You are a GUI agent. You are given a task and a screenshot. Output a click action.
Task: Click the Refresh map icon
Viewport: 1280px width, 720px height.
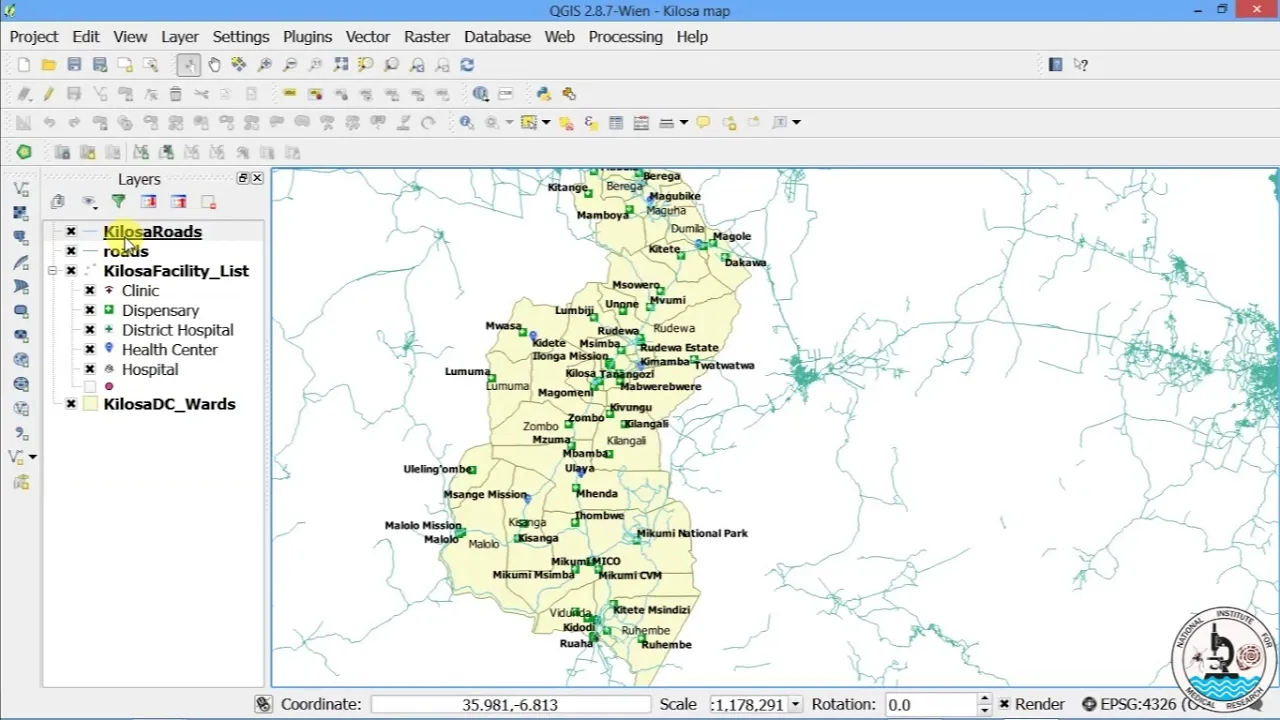[x=467, y=65]
